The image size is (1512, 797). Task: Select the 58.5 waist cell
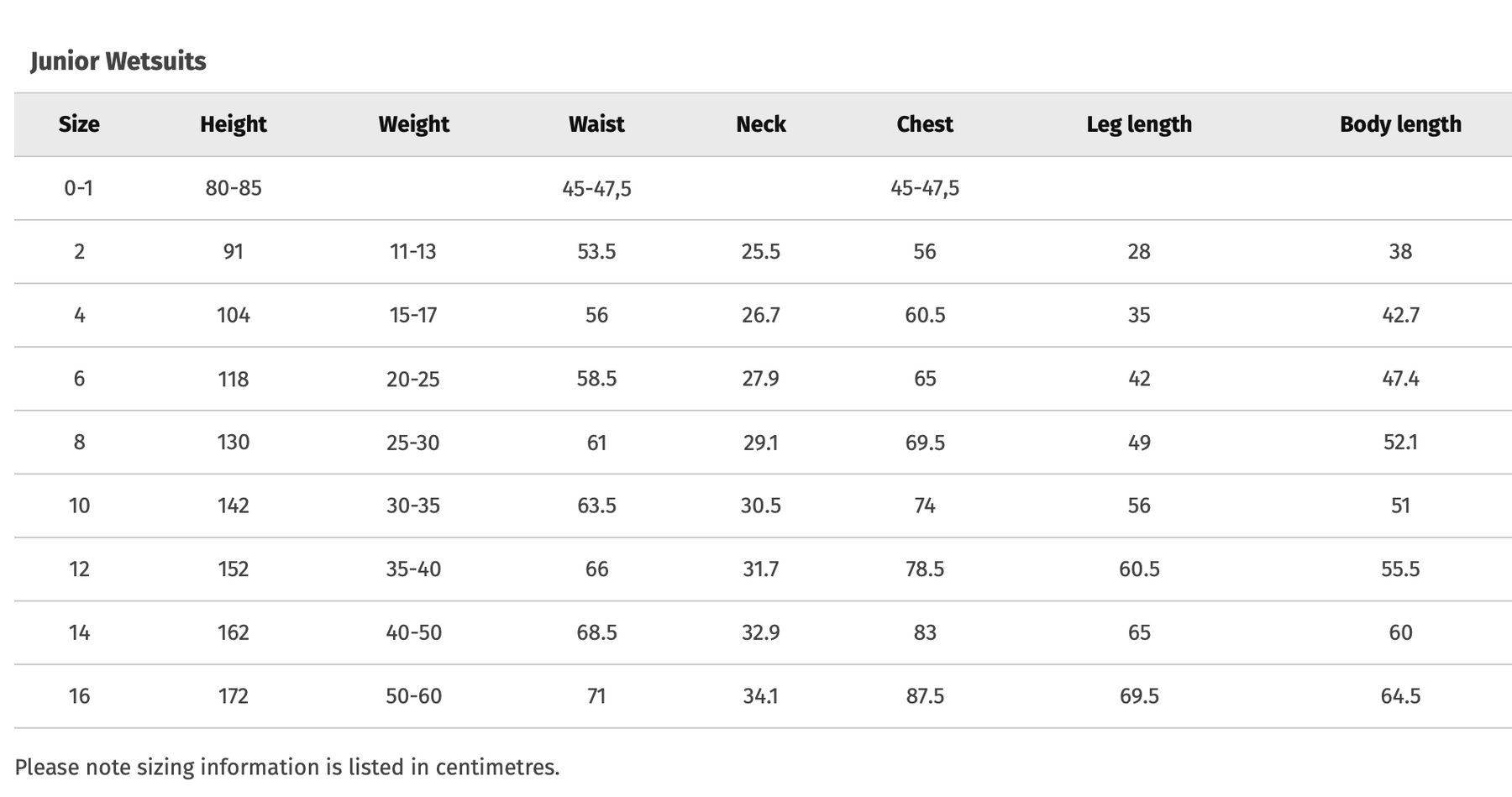pos(596,379)
